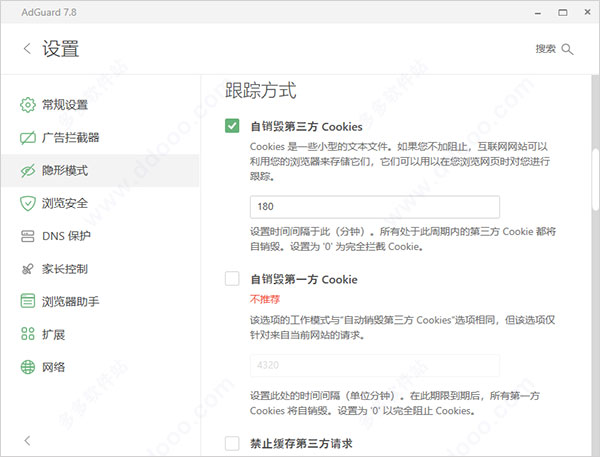Click the 禁止缓存第三方请求 label
Image resolution: width=600 pixels, height=457 pixels.
pyautogui.click(x=301, y=444)
